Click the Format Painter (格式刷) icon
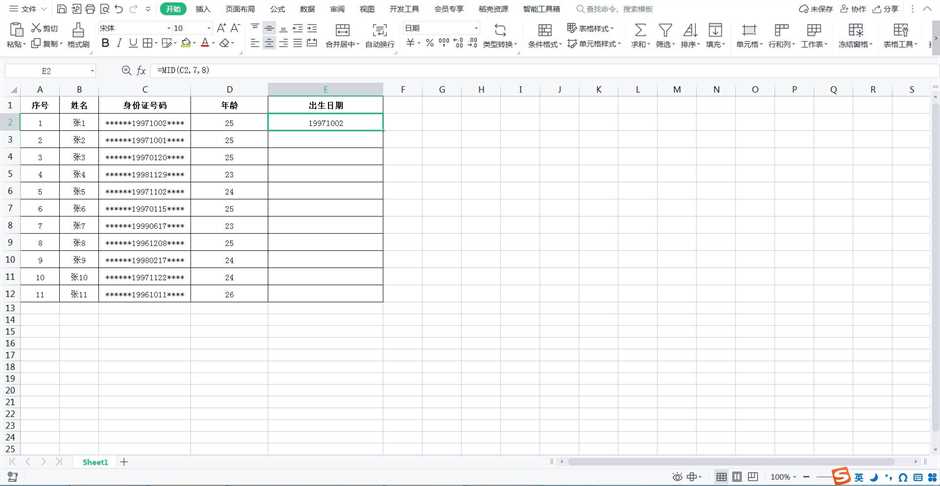 (x=78, y=30)
